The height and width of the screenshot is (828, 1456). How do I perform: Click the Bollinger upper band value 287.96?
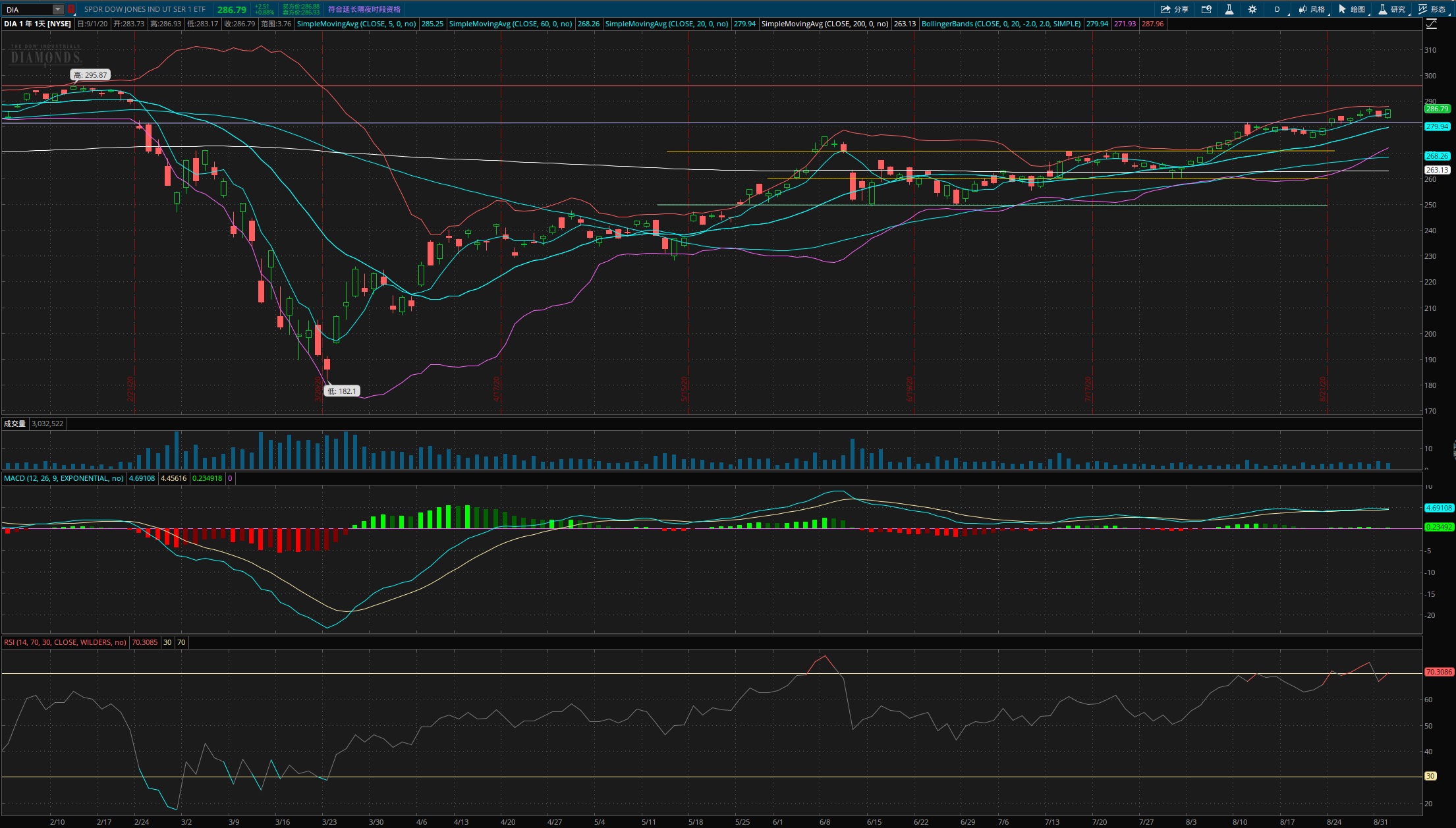point(1153,24)
